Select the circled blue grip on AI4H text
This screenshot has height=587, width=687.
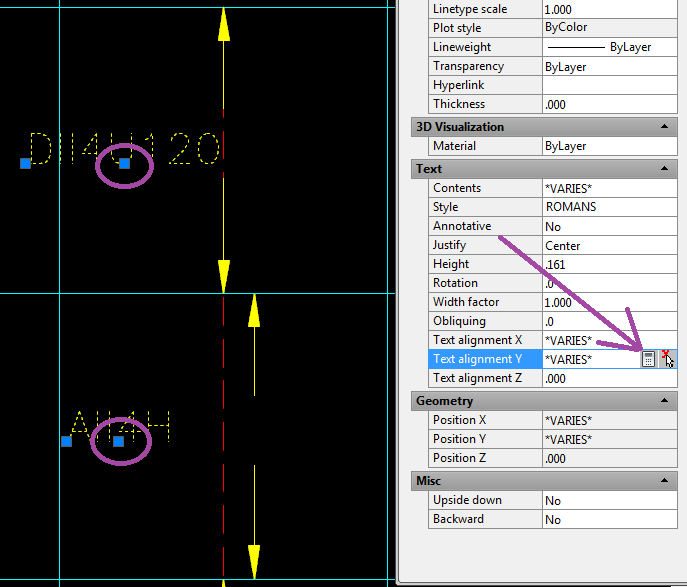[118, 441]
